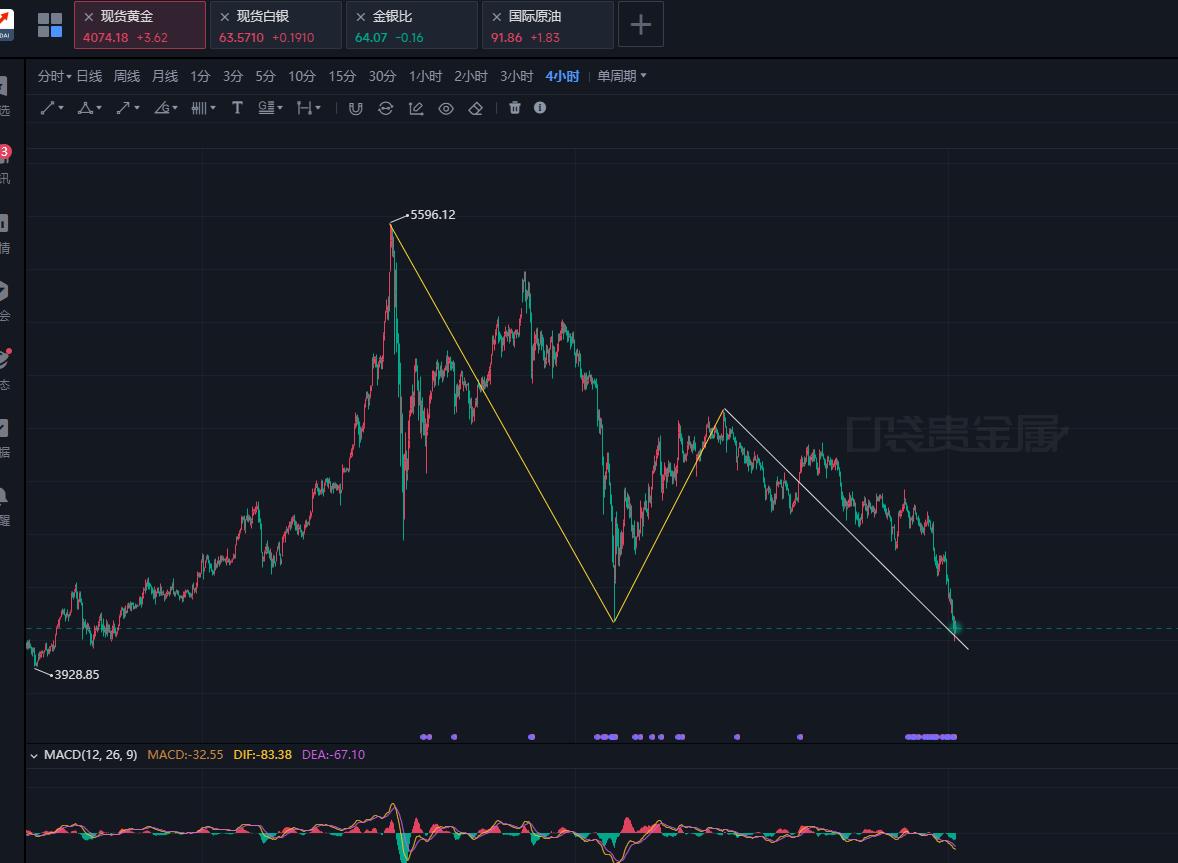Select the yellow line from 5596.12 peak
Image resolution: width=1178 pixels, height=863 pixels.
tap(502, 423)
